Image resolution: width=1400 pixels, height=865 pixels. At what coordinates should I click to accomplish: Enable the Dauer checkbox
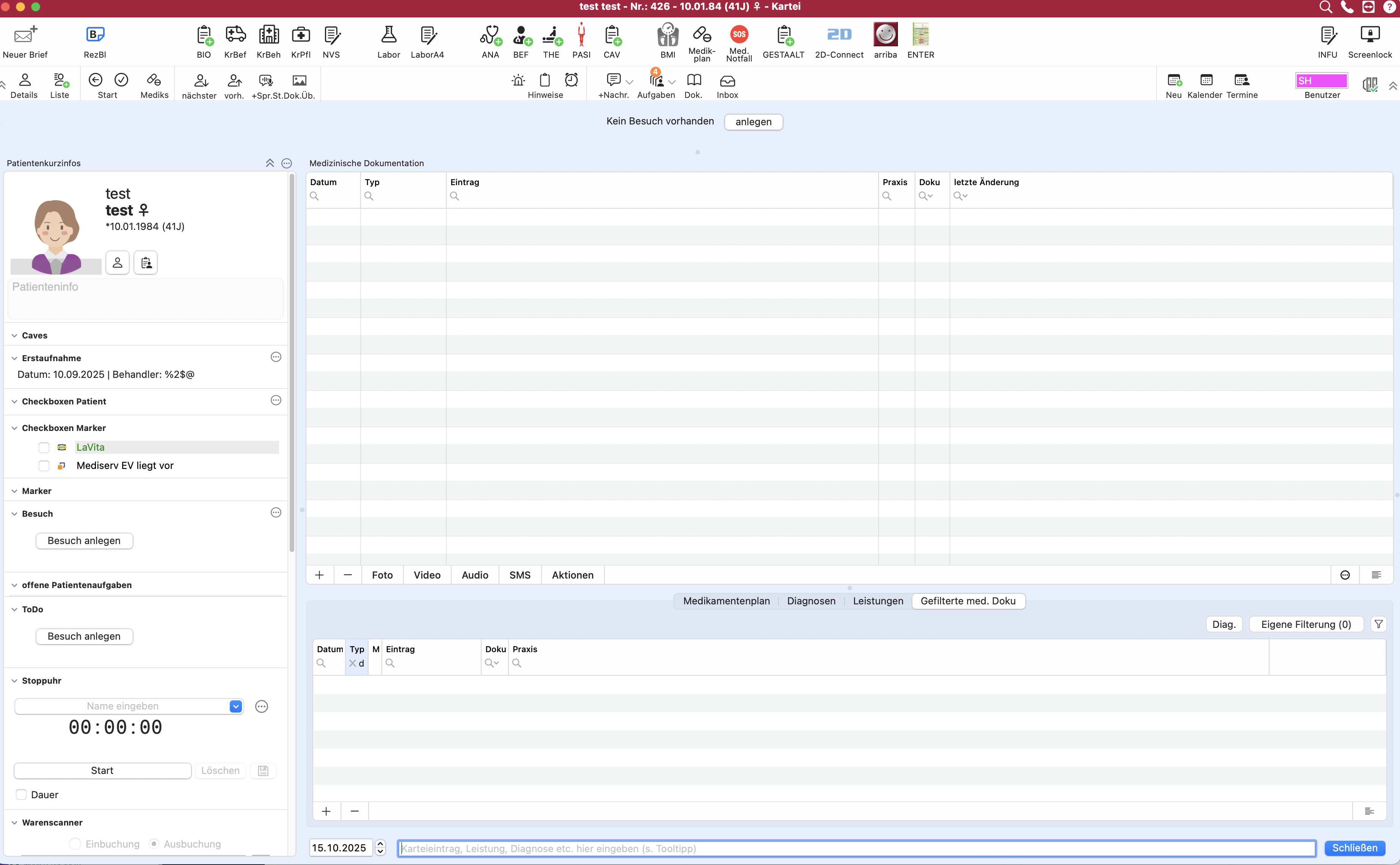click(x=21, y=795)
